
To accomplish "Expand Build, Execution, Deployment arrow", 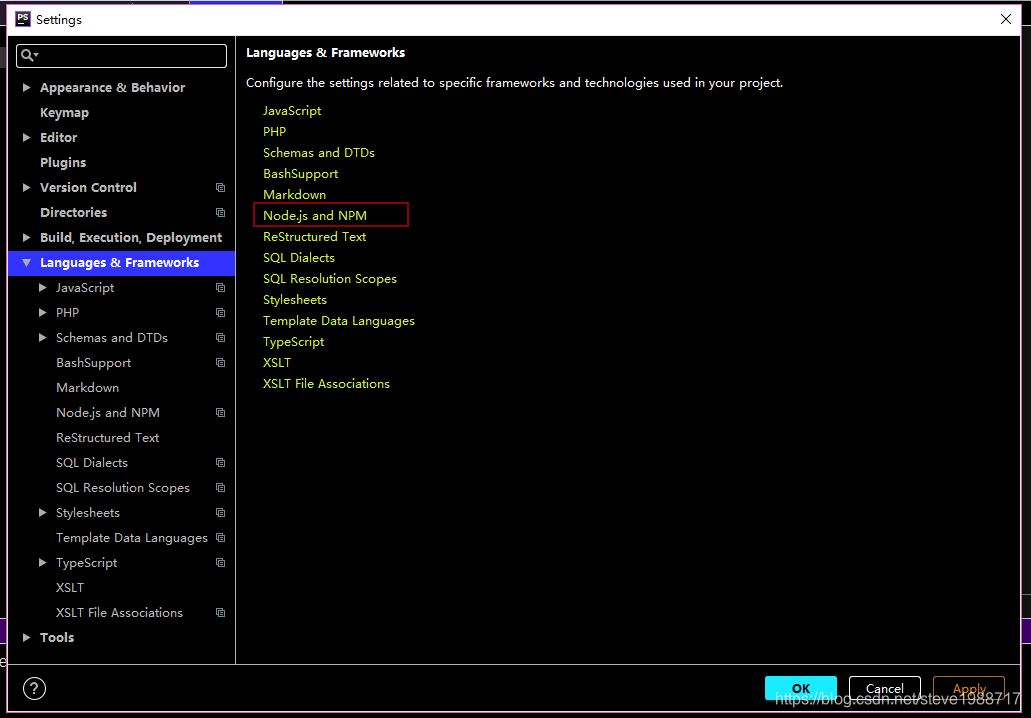I will (x=26, y=237).
